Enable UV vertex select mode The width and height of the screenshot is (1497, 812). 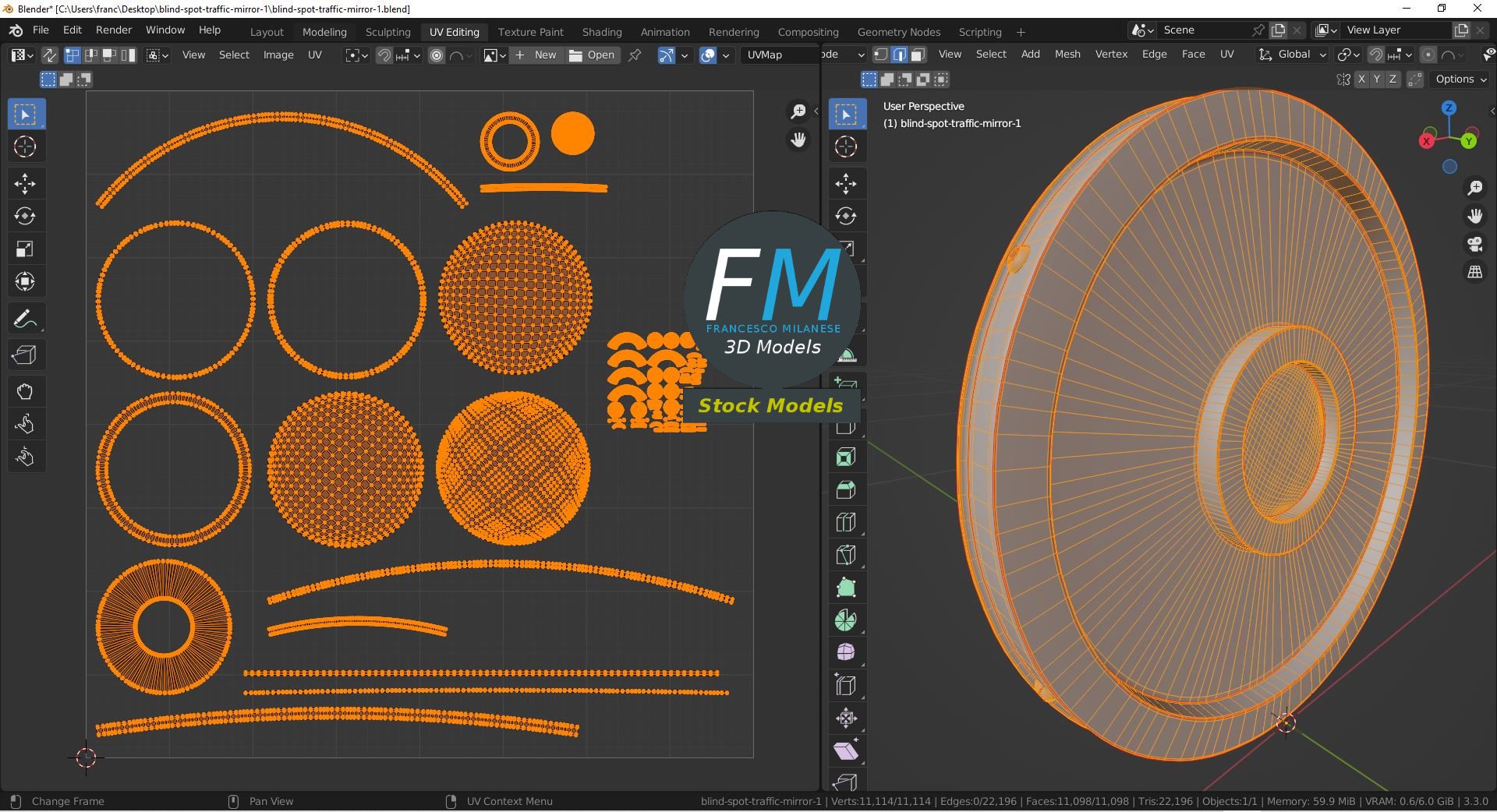72,55
